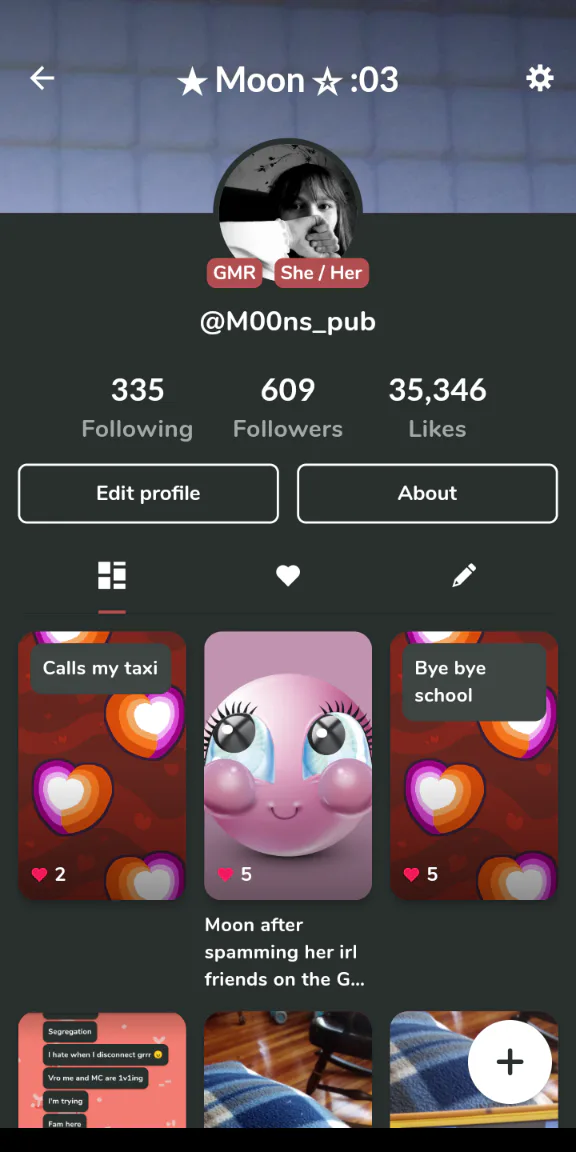
Task: Open the pink smiley ball post
Action: [288, 766]
